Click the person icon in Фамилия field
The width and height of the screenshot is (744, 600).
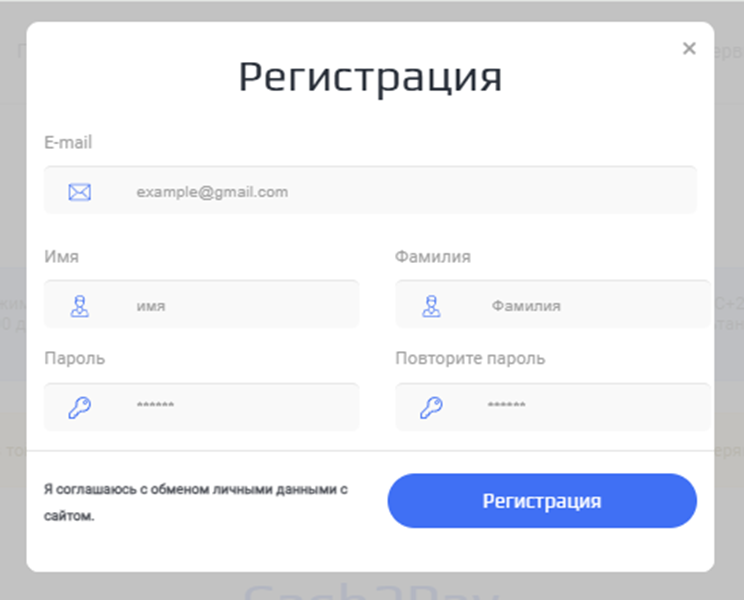click(431, 306)
